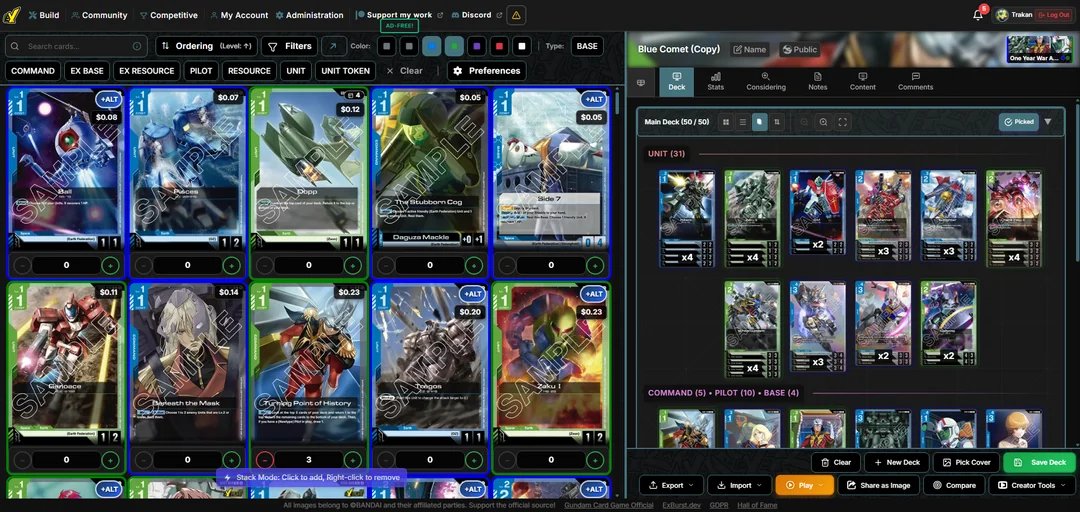The width and height of the screenshot is (1080, 512).
Task: Show ALT art for Ball card
Action: coord(108,99)
